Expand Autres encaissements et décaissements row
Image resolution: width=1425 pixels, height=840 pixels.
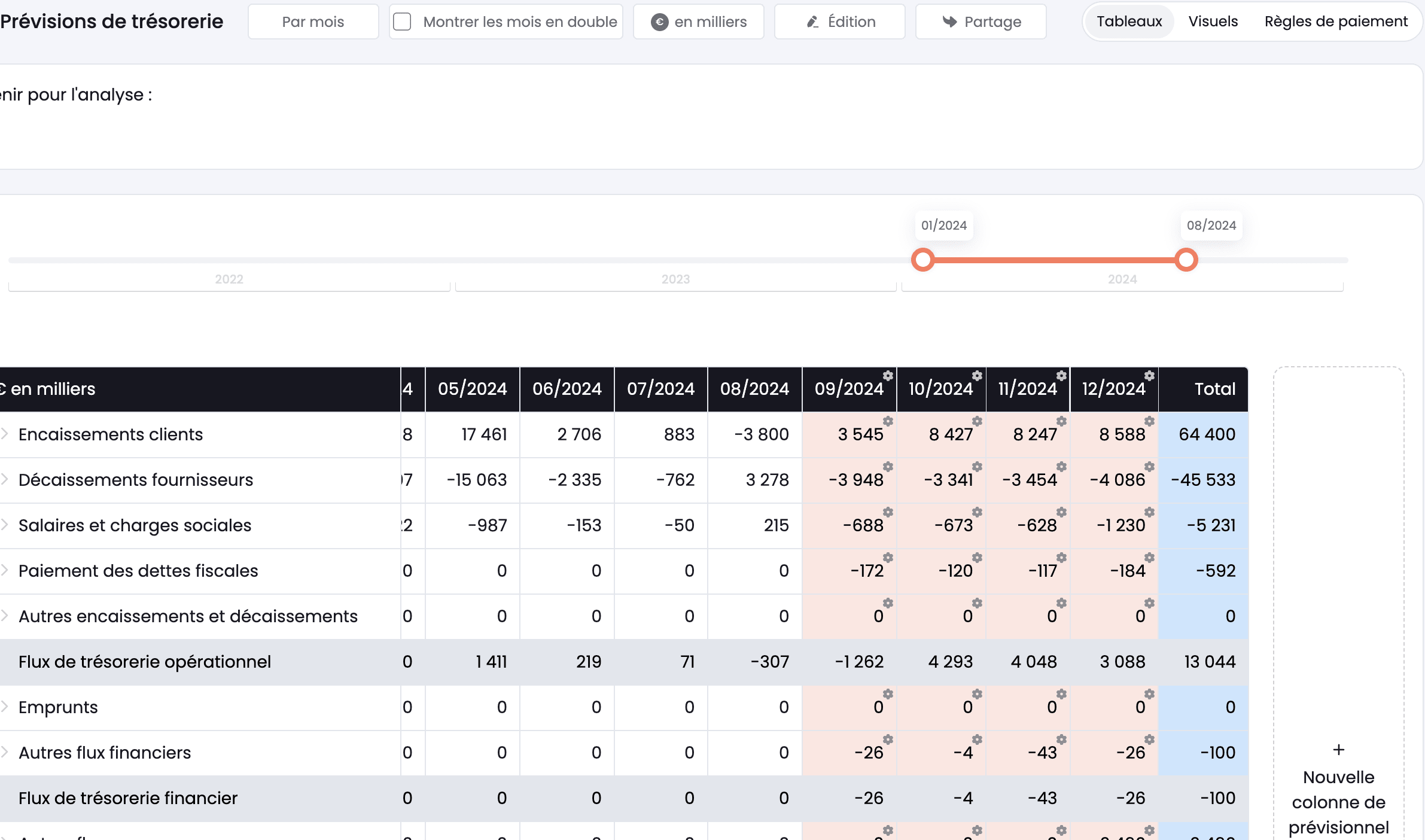(x=5, y=616)
